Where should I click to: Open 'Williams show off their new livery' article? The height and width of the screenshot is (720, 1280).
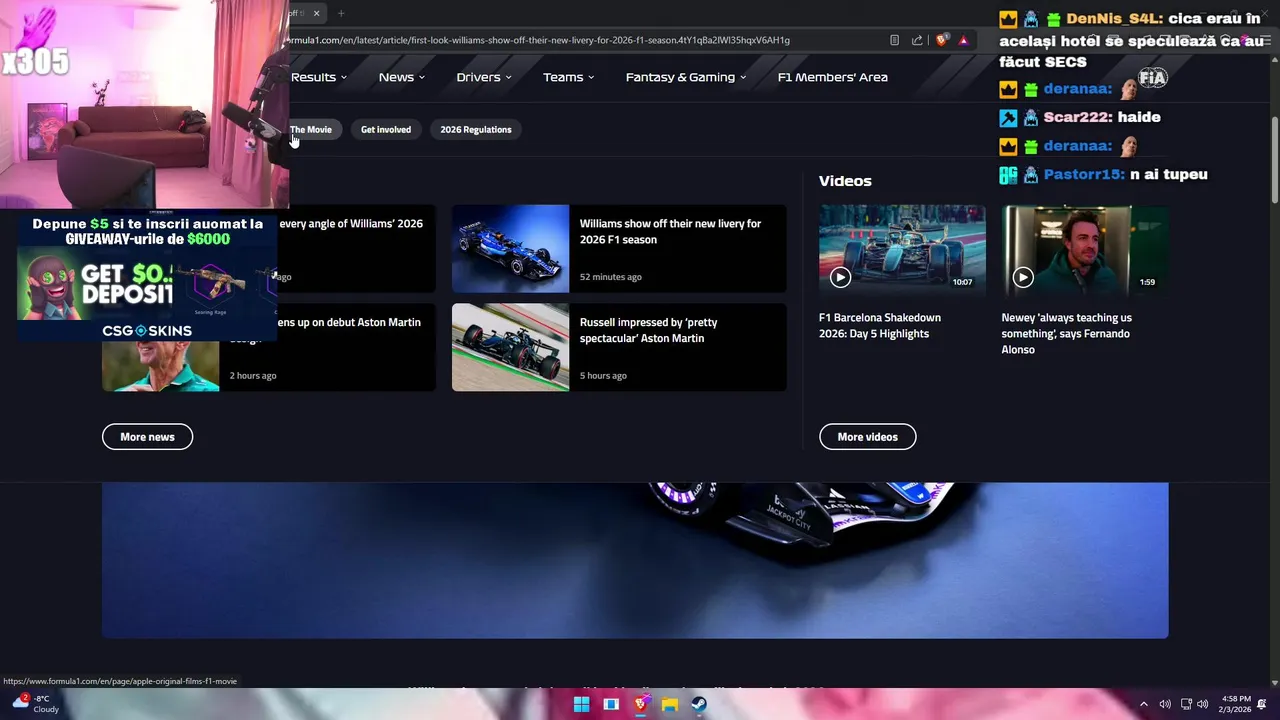[670, 232]
